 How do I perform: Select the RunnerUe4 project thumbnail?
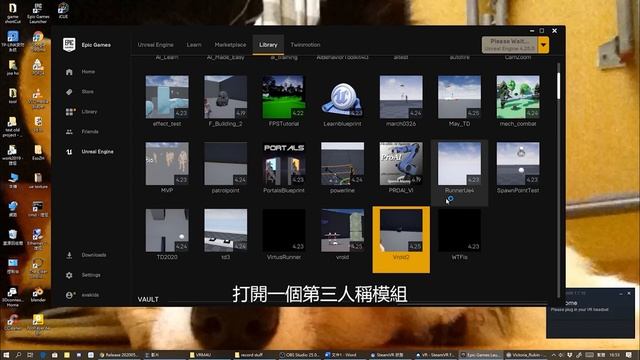[x=459, y=164]
